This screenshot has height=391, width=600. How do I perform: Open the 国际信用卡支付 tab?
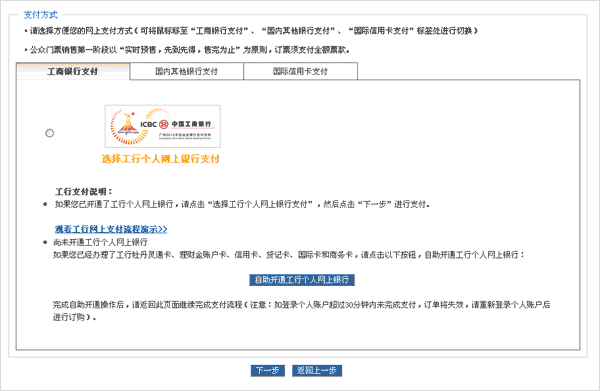(300, 71)
